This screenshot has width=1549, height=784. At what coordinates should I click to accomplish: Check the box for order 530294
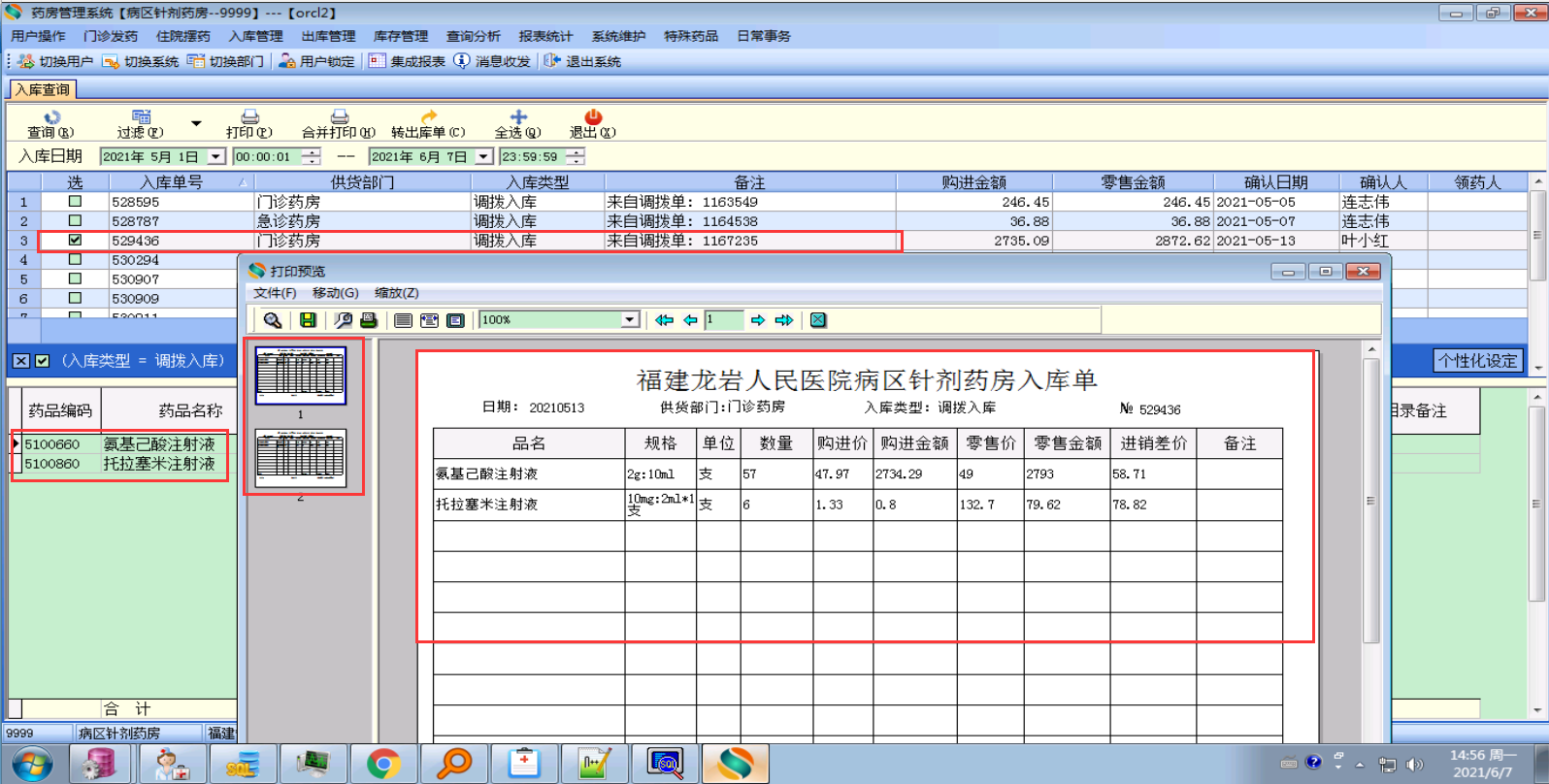(75, 260)
